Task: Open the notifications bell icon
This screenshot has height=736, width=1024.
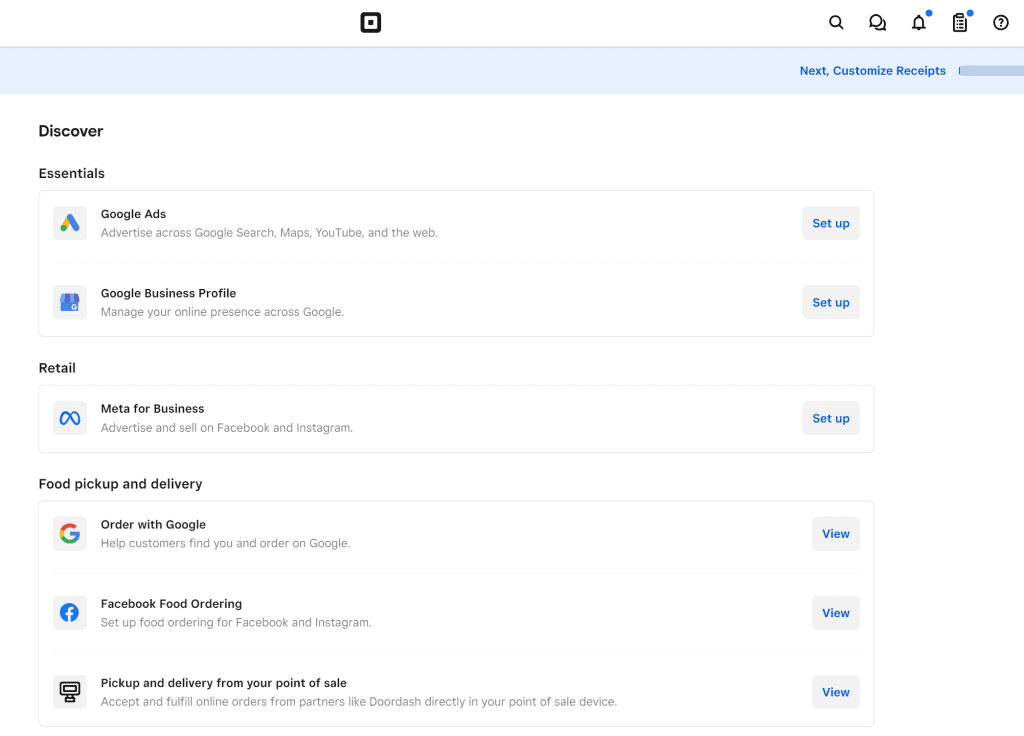Action: click(918, 23)
